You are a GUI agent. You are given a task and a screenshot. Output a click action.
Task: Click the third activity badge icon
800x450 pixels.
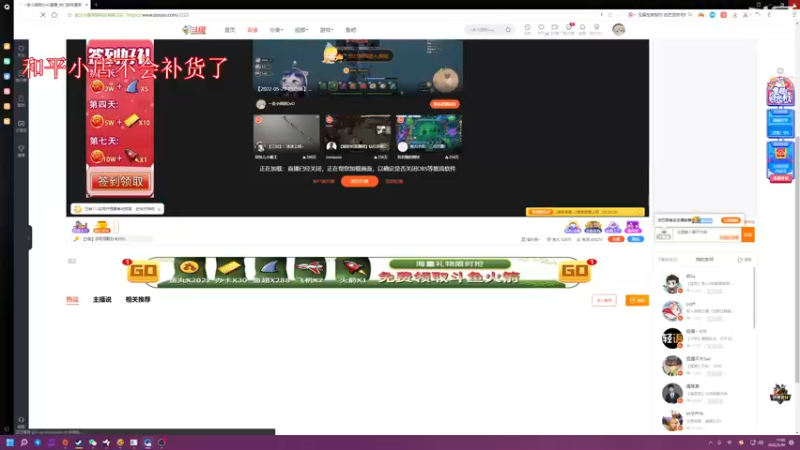click(612, 227)
